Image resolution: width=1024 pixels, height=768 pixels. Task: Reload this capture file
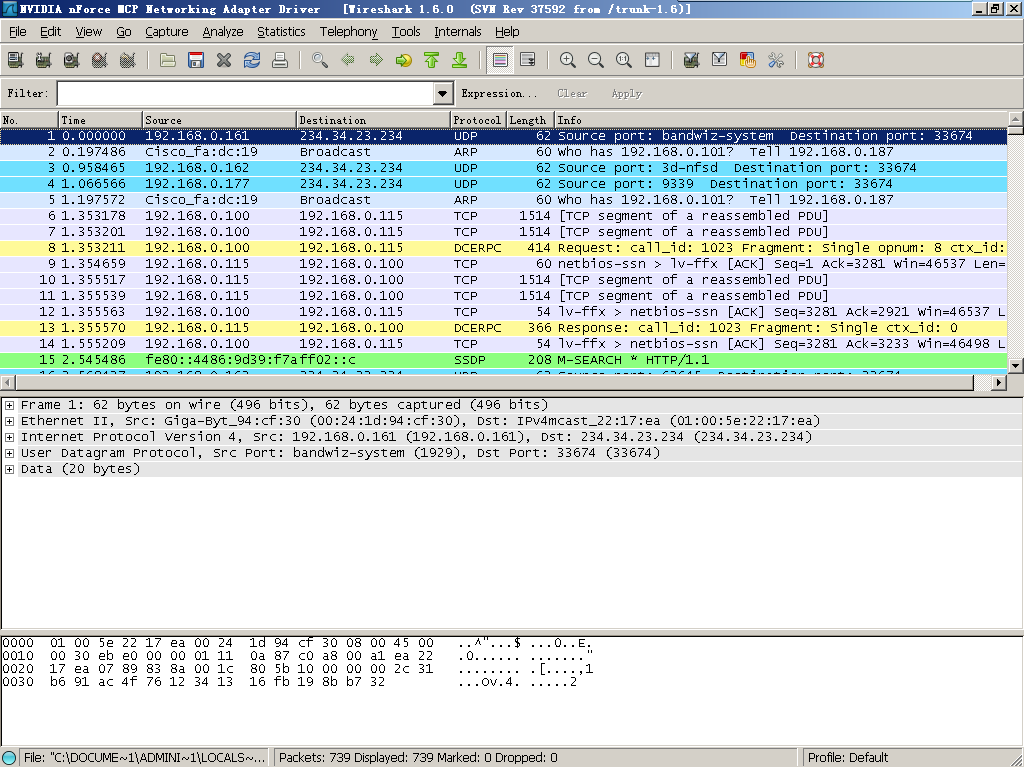(252, 61)
